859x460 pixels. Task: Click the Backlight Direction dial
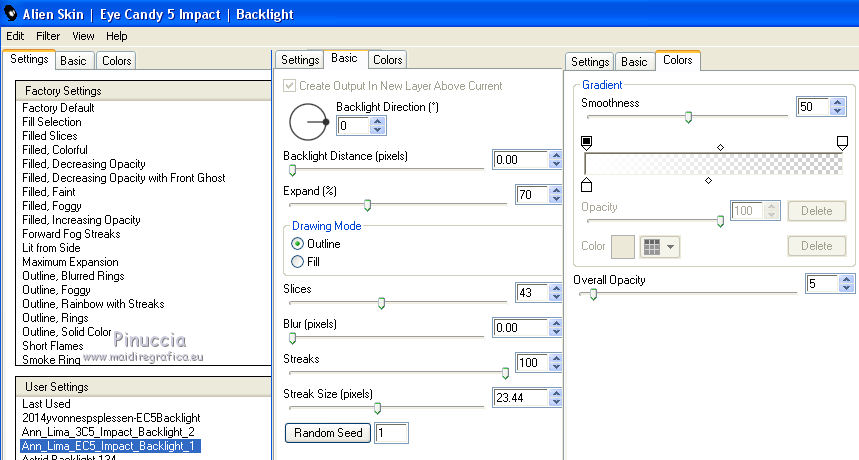pos(308,122)
